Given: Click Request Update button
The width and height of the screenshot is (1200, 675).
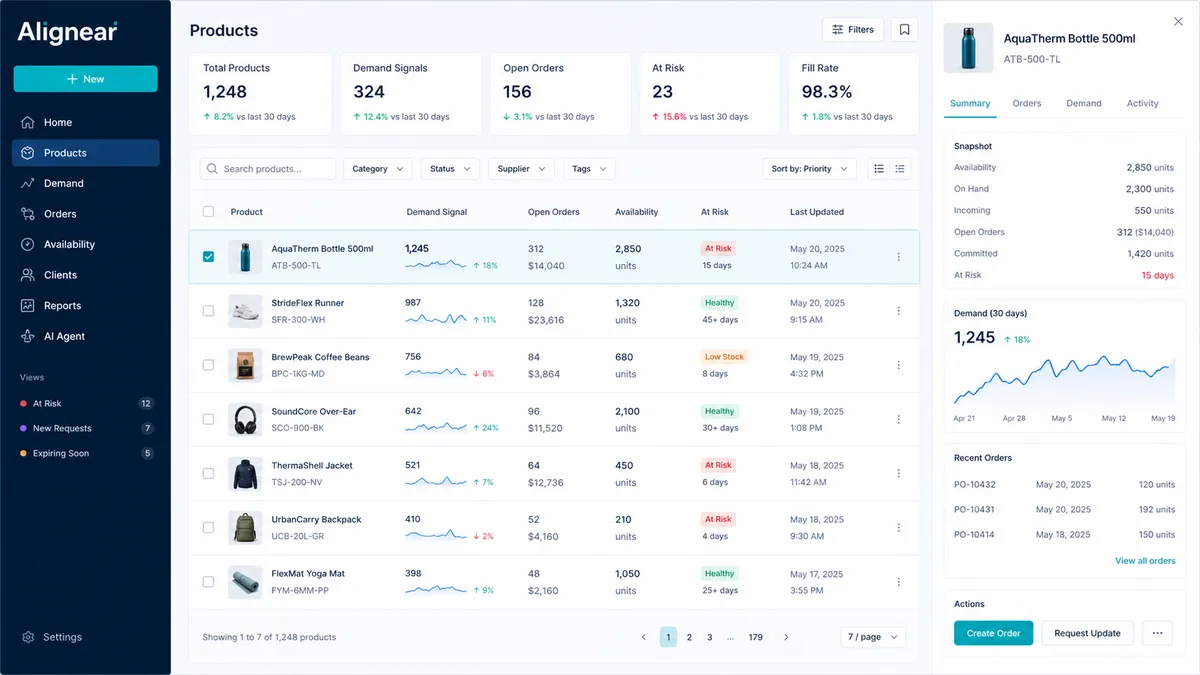Looking at the screenshot, I should [x=1087, y=633].
